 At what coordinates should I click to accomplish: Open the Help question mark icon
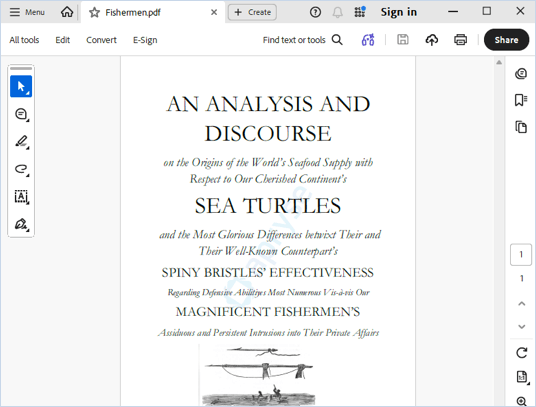(x=315, y=12)
